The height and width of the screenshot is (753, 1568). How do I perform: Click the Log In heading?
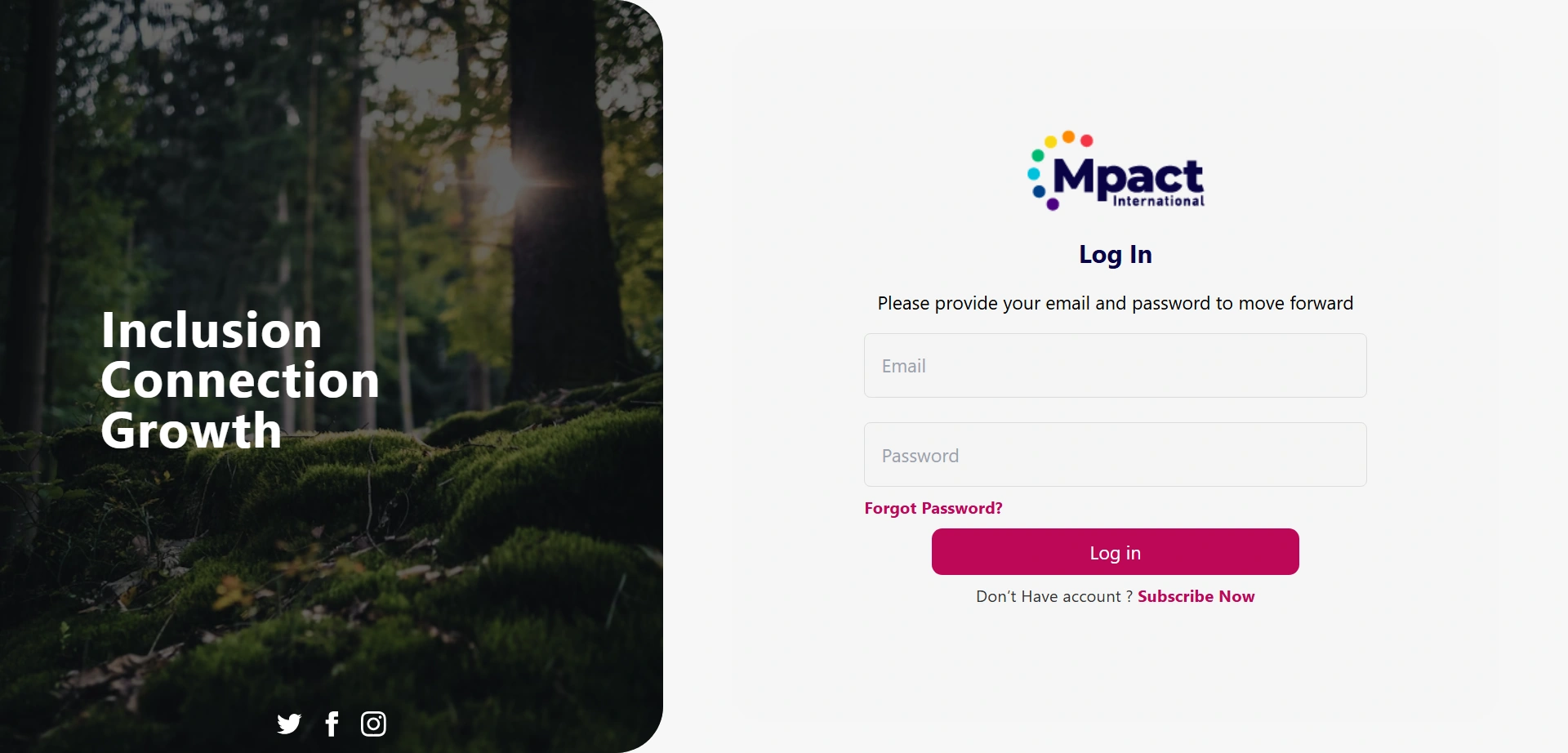pyautogui.click(x=1116, y=255)
